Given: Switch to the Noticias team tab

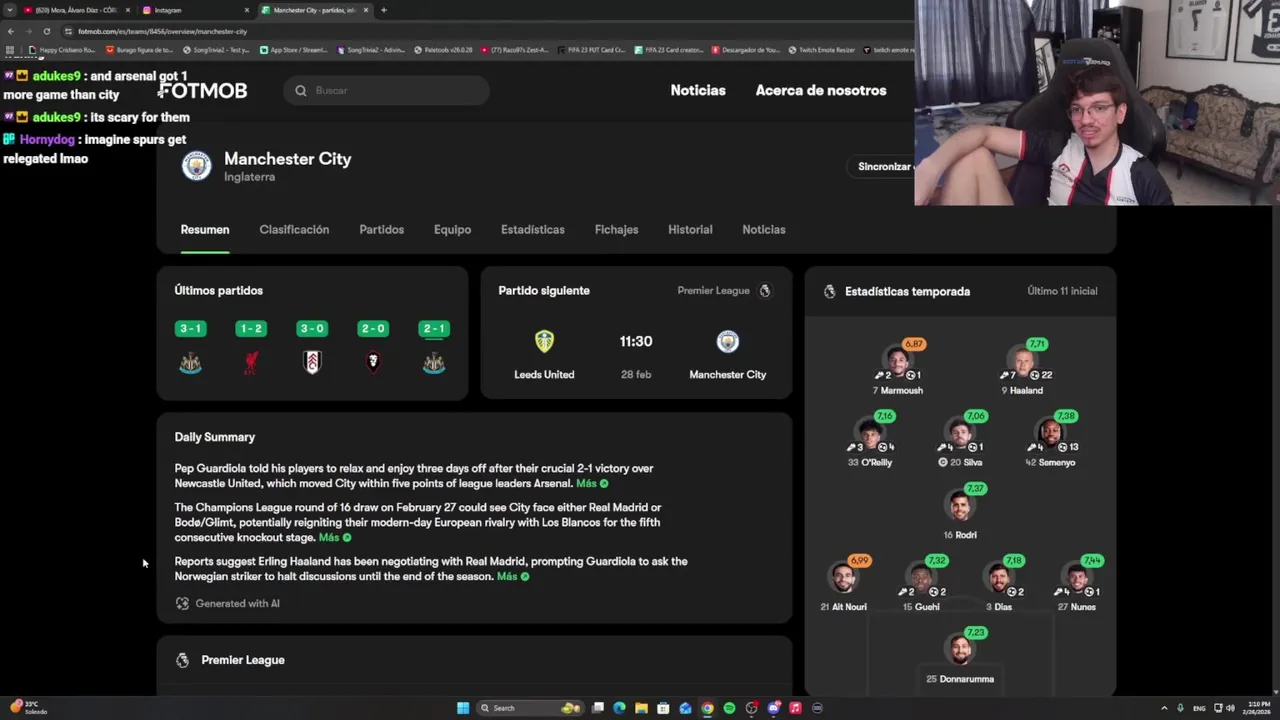Looking at the screenshot, I should coord(764,230).
